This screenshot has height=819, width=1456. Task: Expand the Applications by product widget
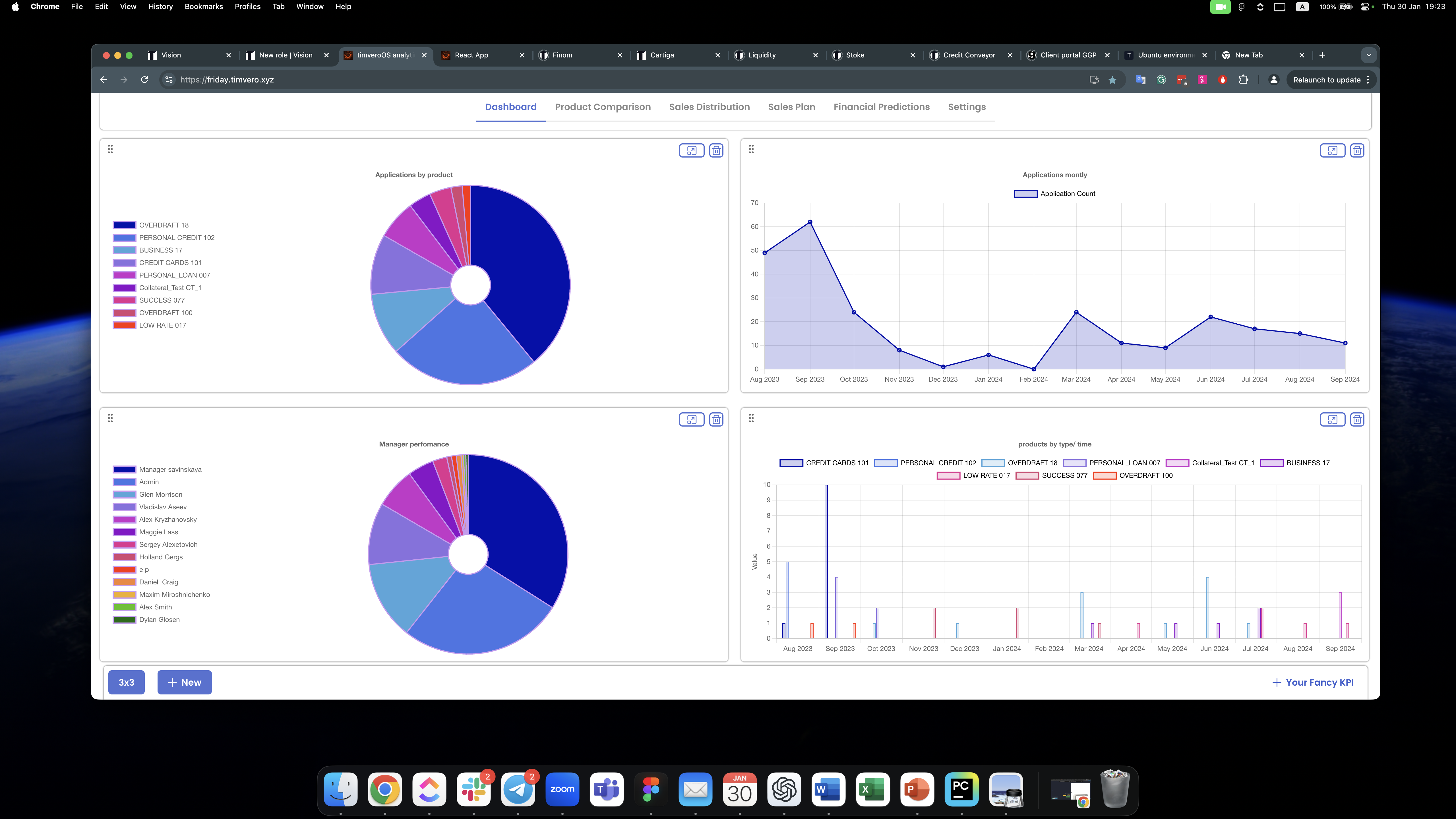coord(691,150)
